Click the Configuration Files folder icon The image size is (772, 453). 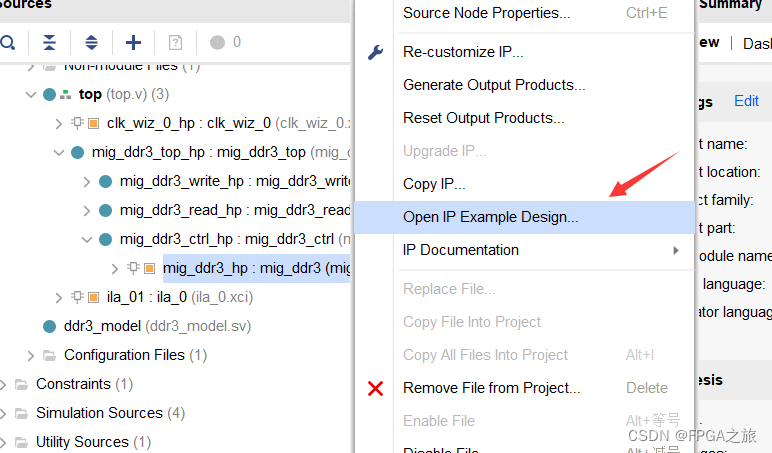[49, 356]
